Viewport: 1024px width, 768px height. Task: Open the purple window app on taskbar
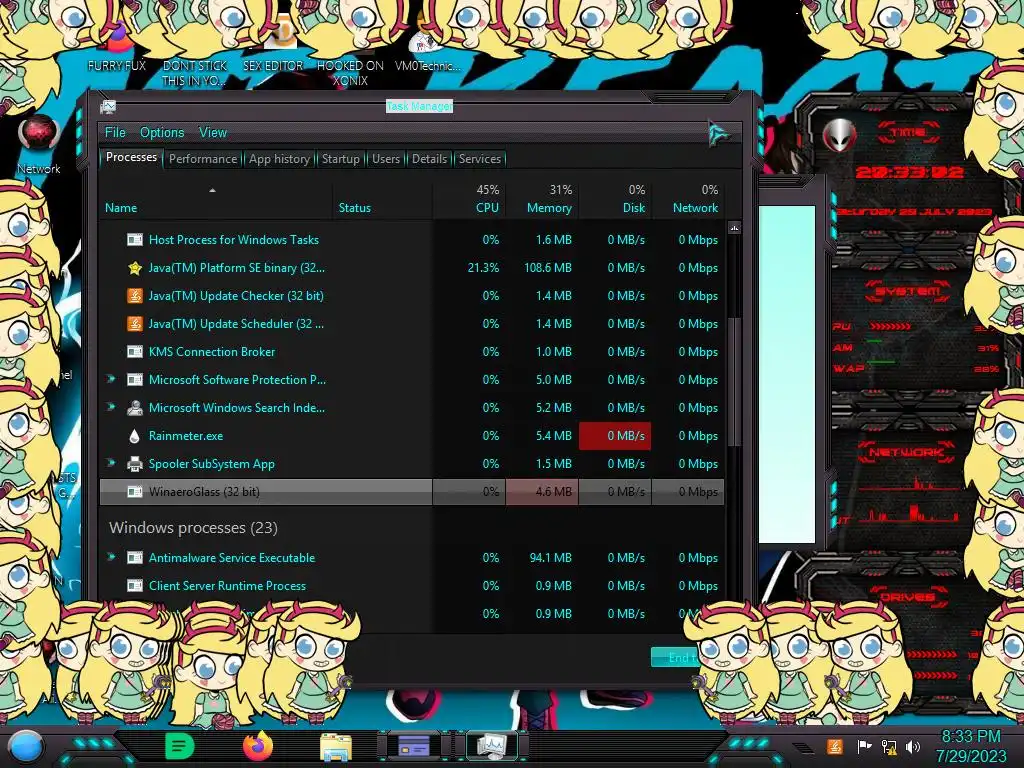(x=413, y=745)
